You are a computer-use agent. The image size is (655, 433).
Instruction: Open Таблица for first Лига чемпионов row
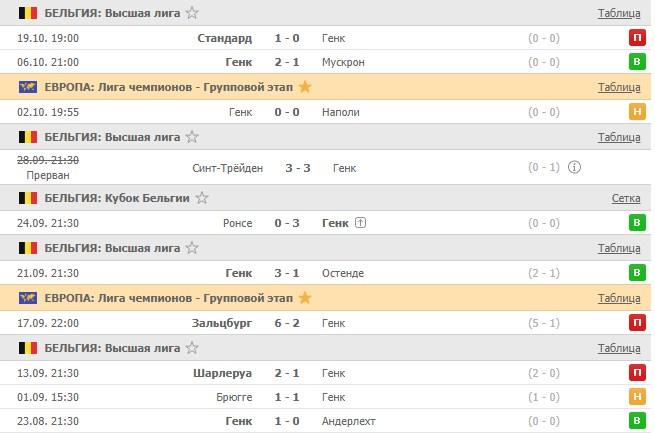pos(619,87)
